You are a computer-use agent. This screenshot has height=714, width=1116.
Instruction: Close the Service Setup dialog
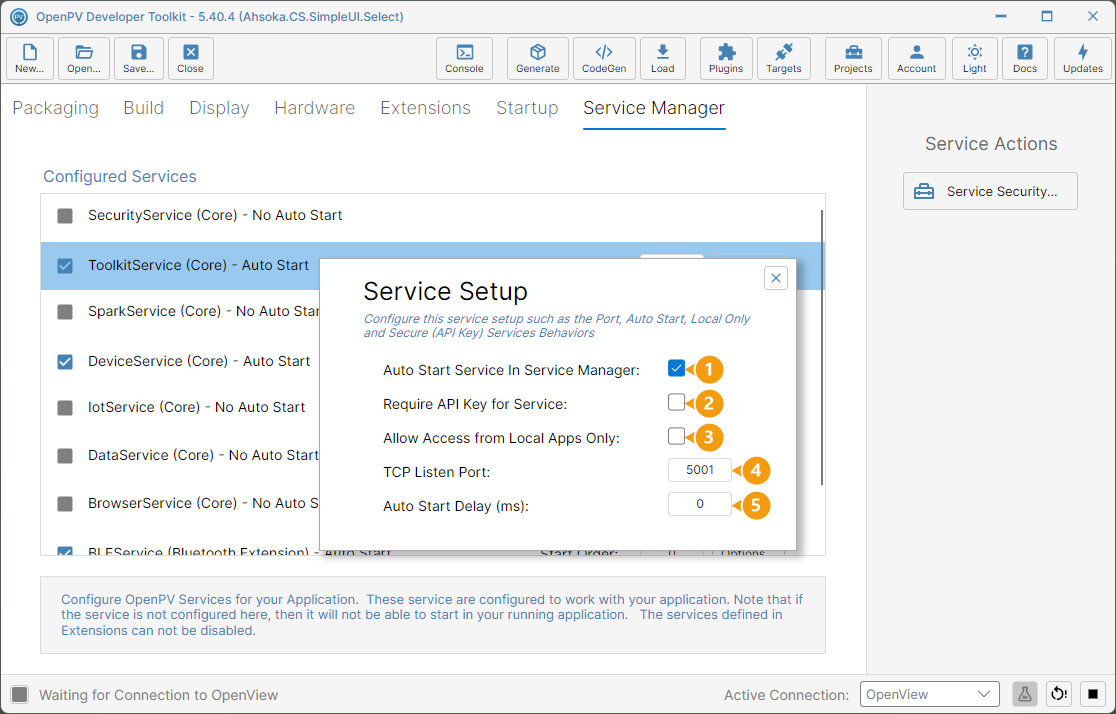776,278
